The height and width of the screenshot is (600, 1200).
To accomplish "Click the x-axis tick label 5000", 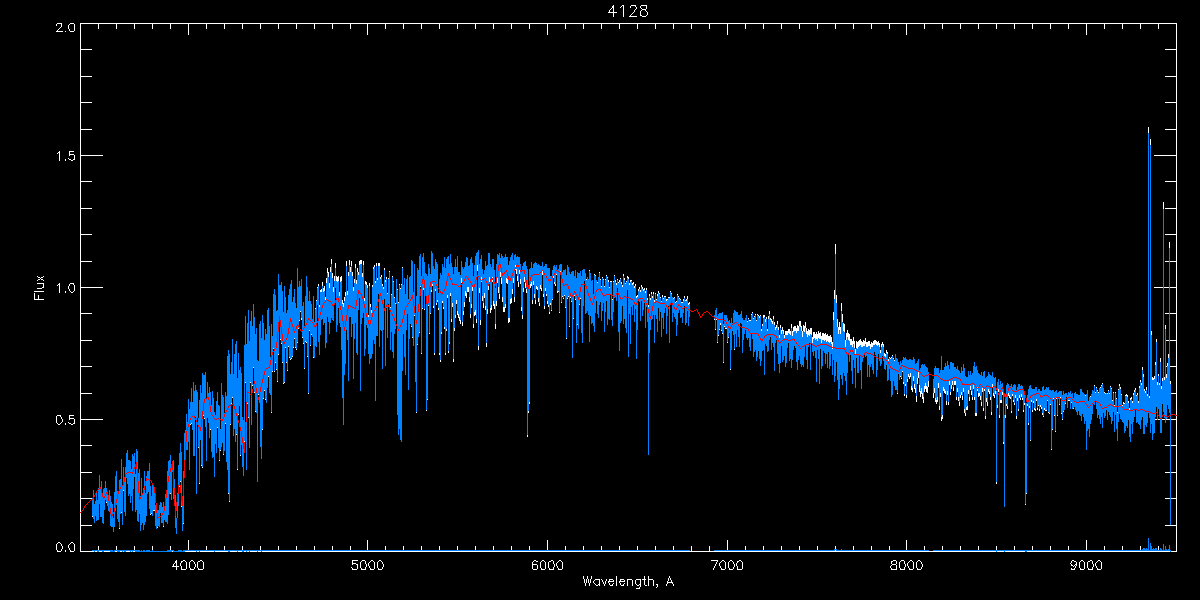I will coord(367,565).
